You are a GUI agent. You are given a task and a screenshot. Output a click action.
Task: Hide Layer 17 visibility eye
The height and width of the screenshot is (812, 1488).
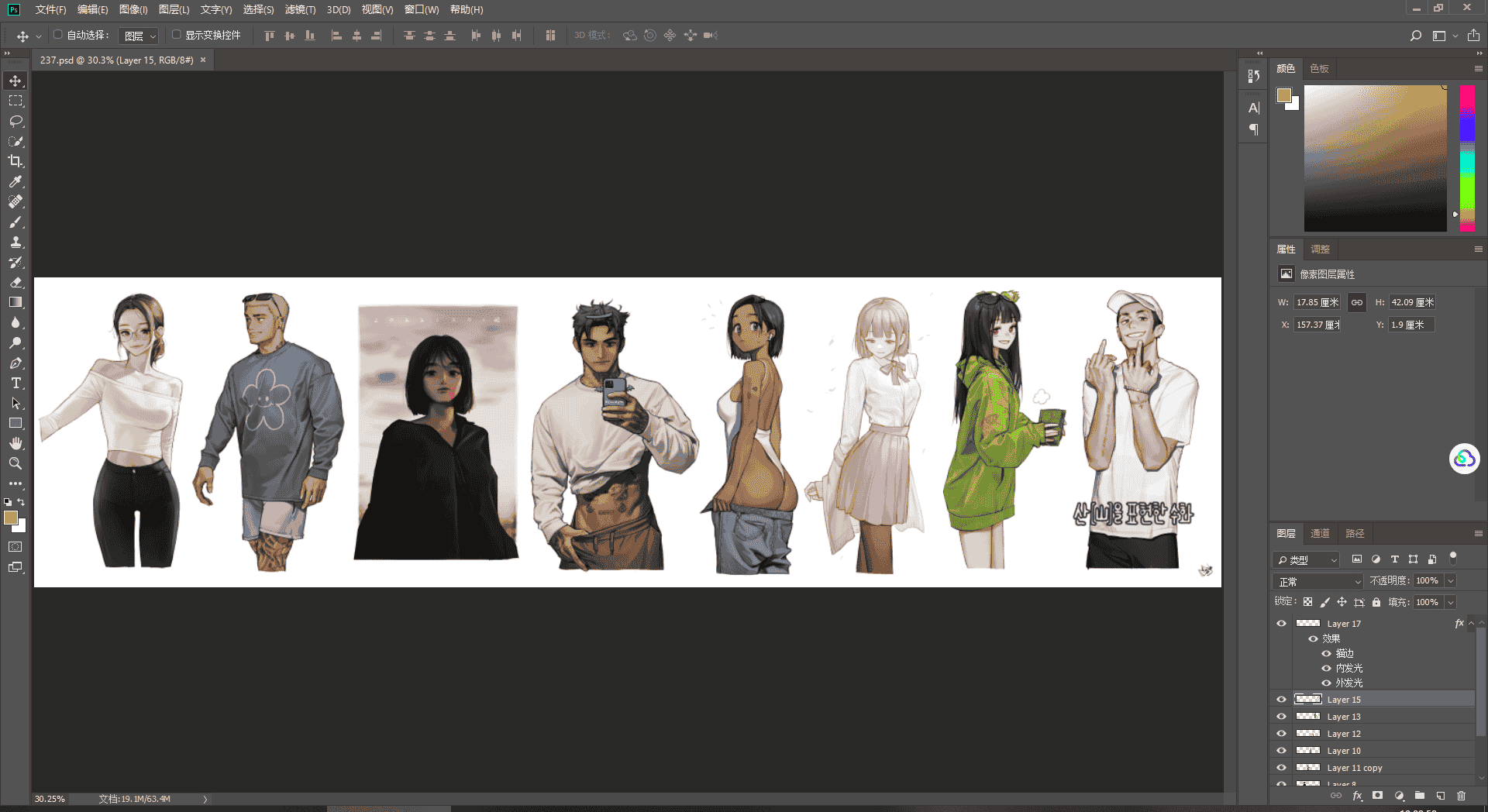[1281, 624]
